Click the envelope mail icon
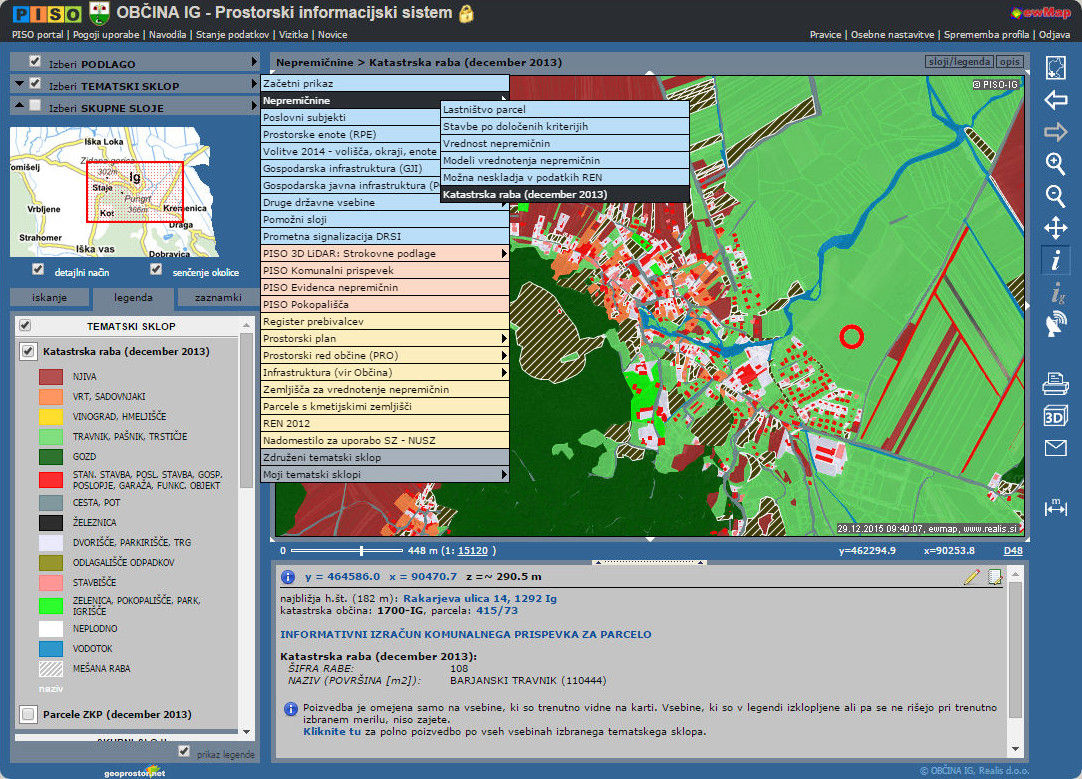1082x779 pixels. click(1055, 447)
